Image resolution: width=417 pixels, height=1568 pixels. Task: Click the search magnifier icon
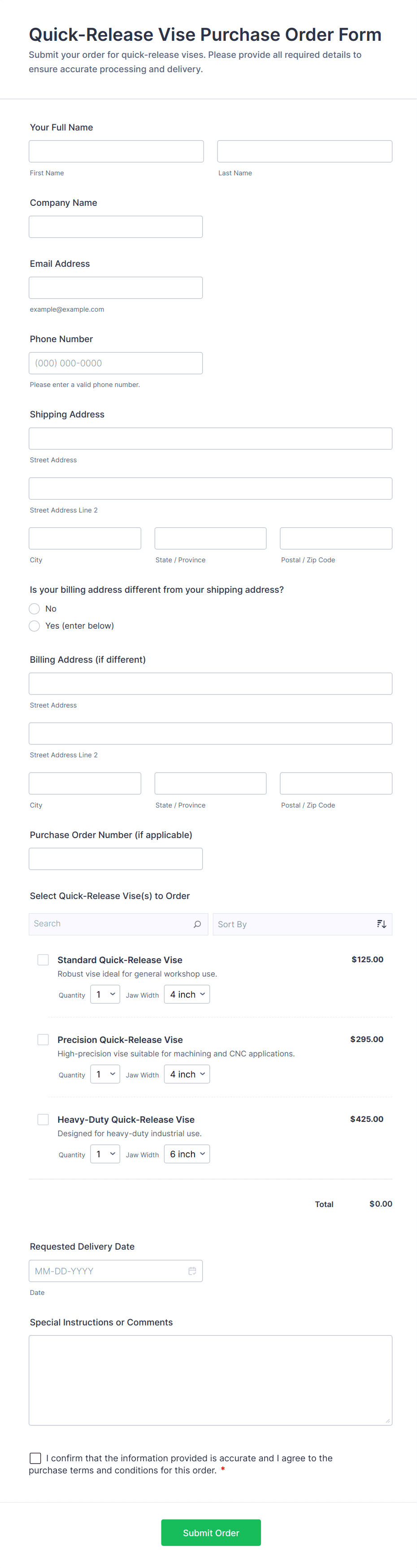(197, 924)
